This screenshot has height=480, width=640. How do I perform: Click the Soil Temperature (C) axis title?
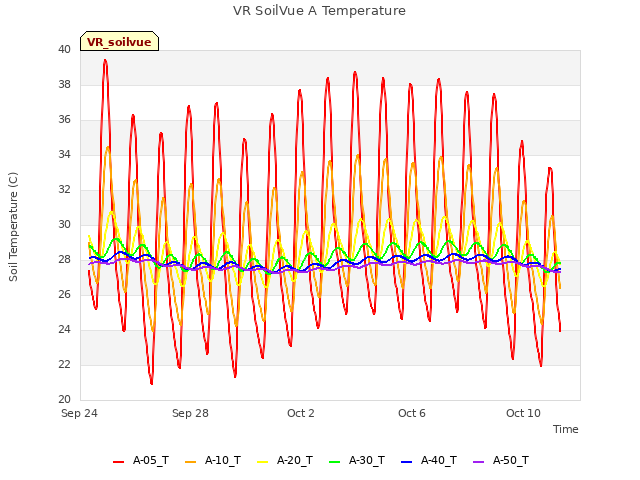[13, 227]
